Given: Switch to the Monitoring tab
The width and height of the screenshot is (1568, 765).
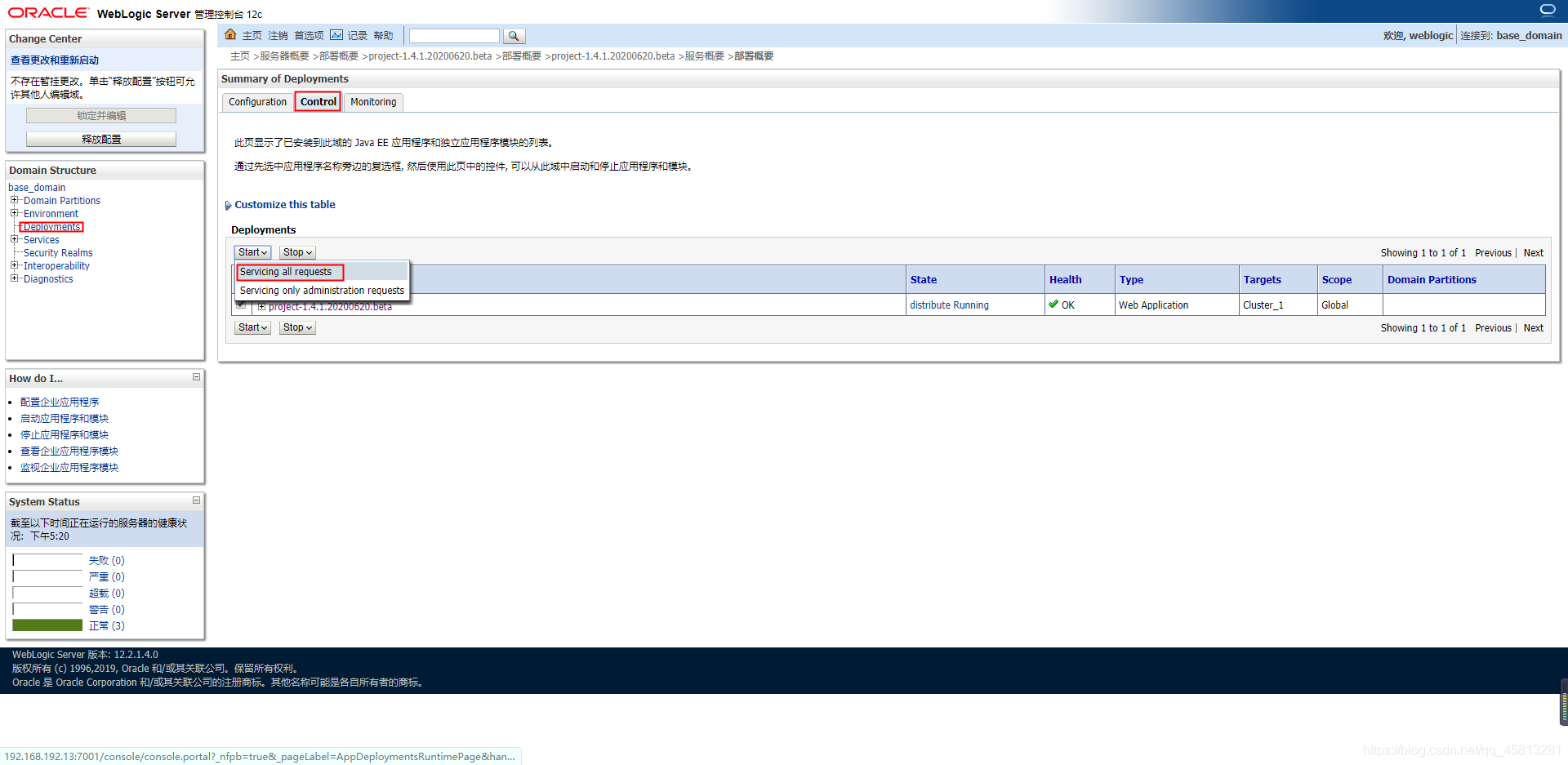Looking at the screenshot, I should click(x=373, y=102).
